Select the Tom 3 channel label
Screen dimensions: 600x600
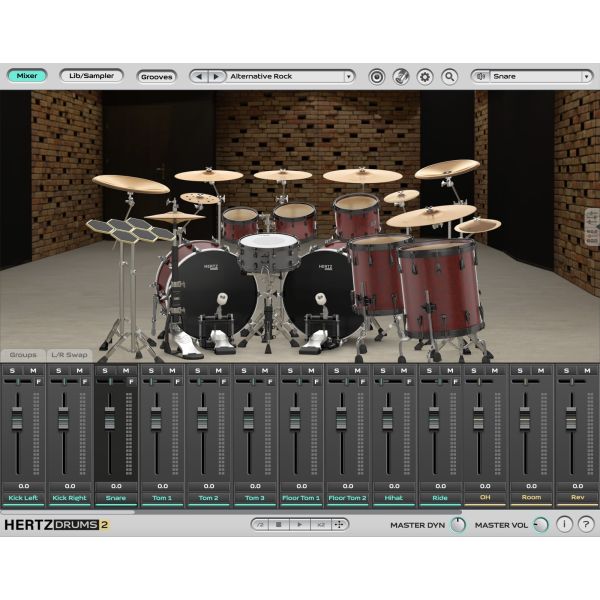[x=254, y=498]
